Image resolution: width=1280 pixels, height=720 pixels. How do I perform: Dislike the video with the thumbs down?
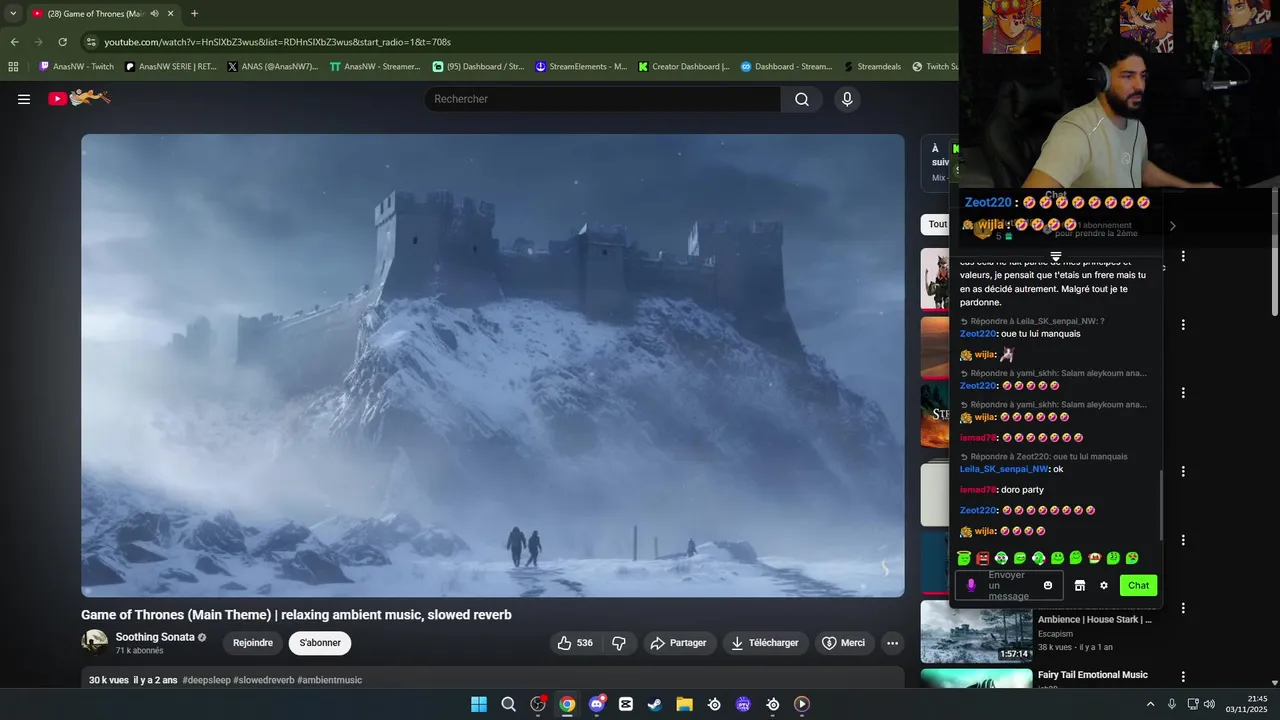click(x=619, y=643)
